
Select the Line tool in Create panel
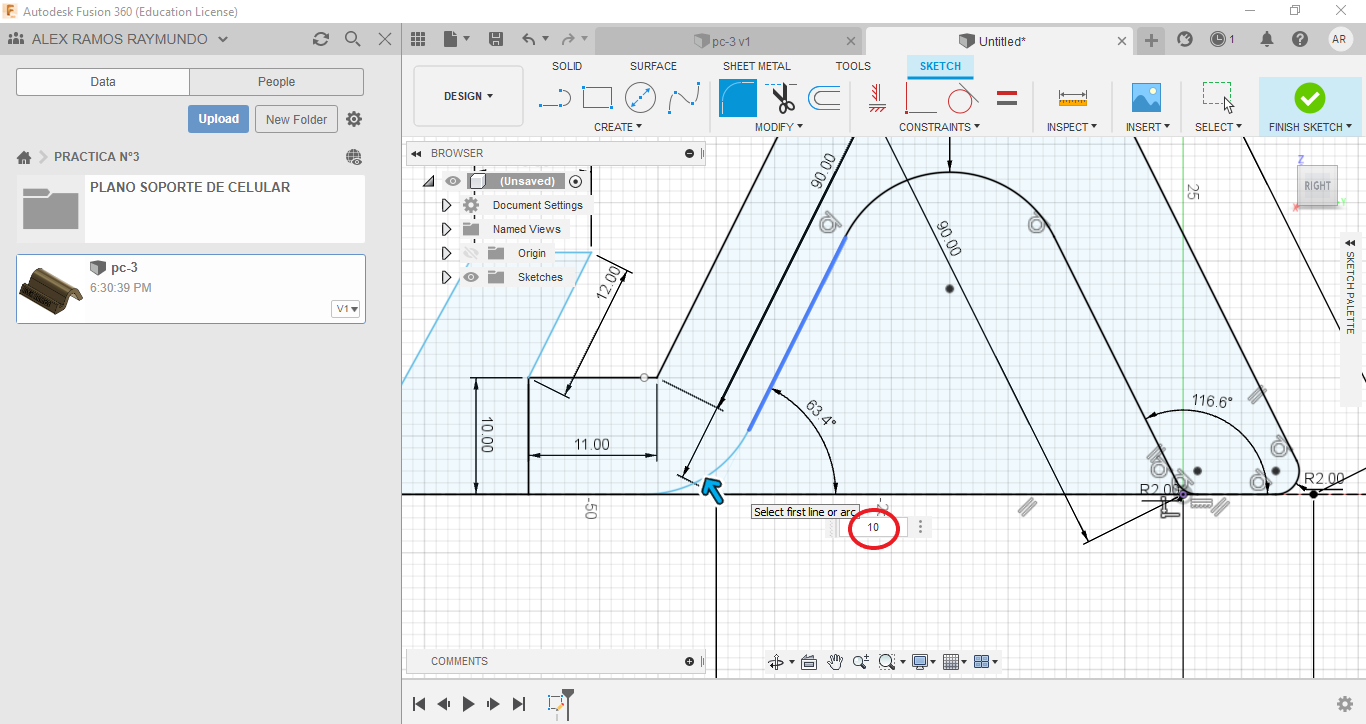(x=554, y=98)
